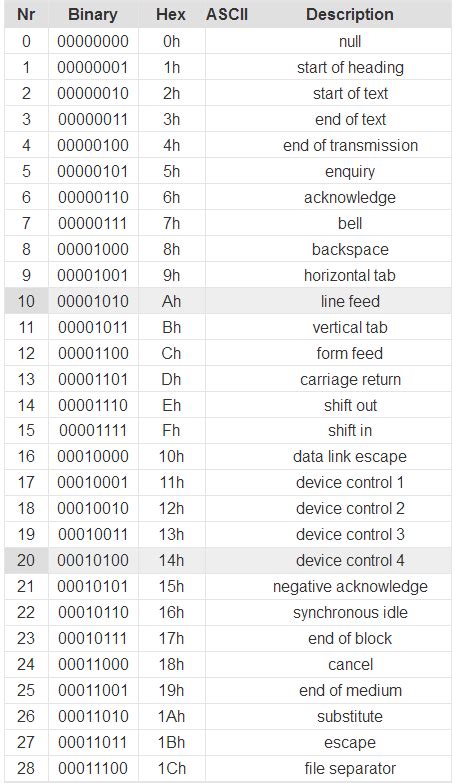
Task: Click the Binary column header
Action: 93,14
